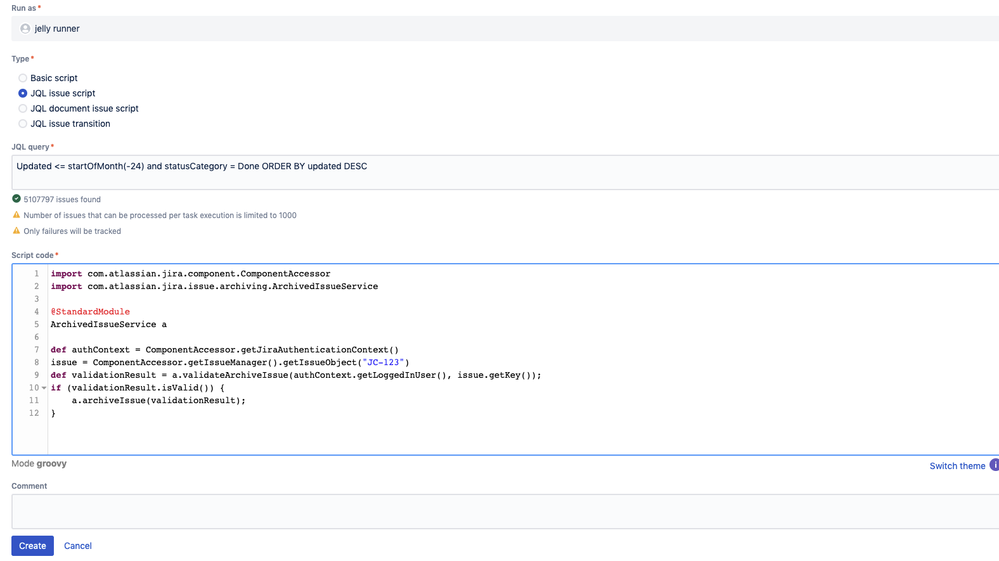Click the warning icon beside task execution limit
Image resolution: width=999 pixels, height=561 pixels.
(x=17, y=215)
